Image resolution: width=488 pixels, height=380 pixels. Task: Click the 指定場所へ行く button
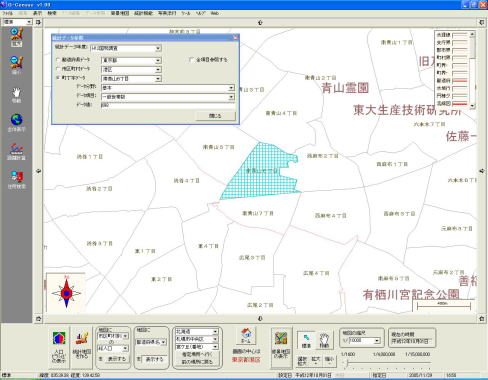pyautogui.click(x=197, y=355)
